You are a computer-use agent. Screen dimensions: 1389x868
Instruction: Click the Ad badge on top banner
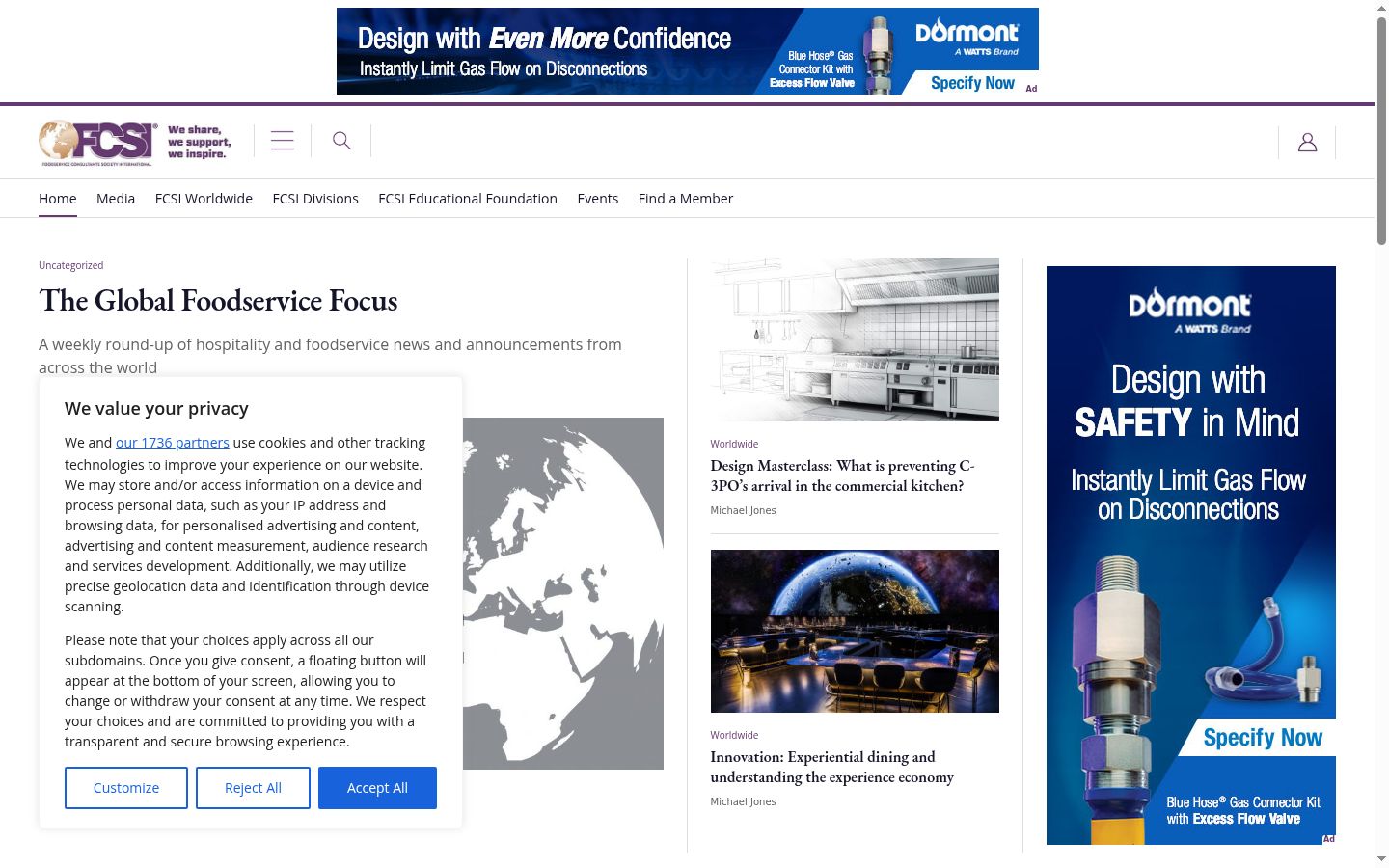click(x=1031, y=89)
